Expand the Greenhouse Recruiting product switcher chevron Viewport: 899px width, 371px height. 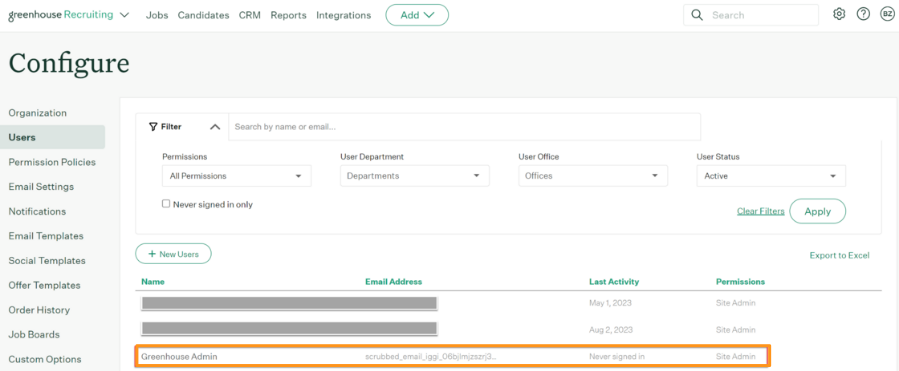(x=124, y=15)
